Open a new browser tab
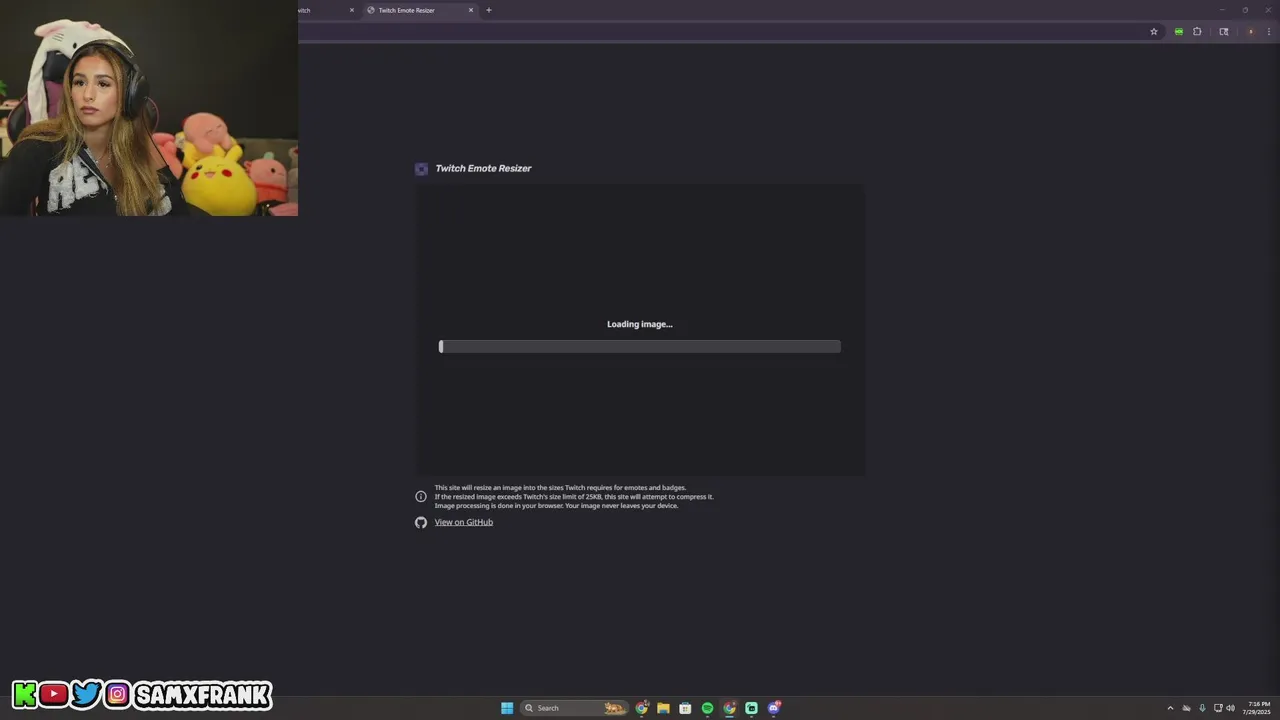1280x720 pixels. [x=489, y=10]
